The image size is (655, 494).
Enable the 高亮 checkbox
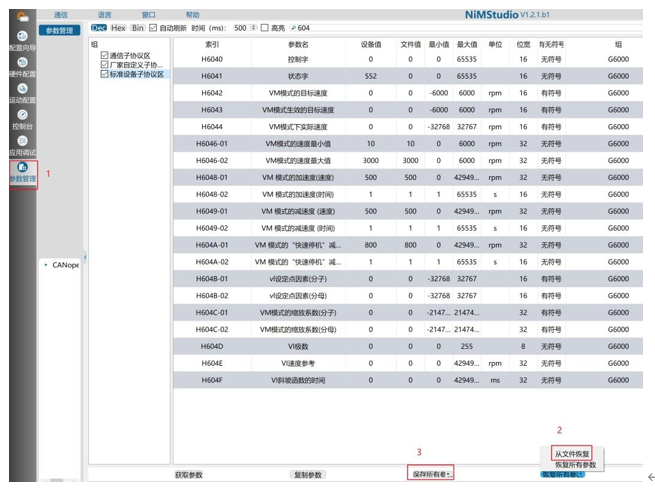264,28
